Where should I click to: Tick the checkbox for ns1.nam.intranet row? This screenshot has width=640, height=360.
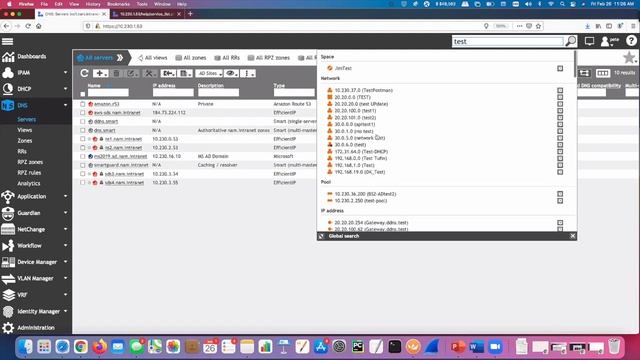83,139
